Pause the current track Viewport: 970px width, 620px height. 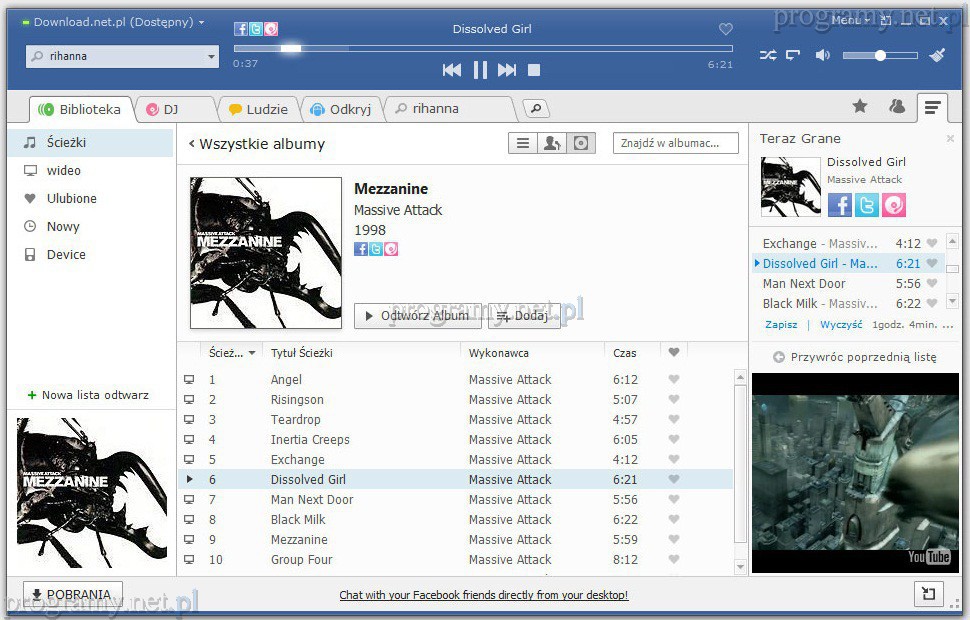pos(480,70)
